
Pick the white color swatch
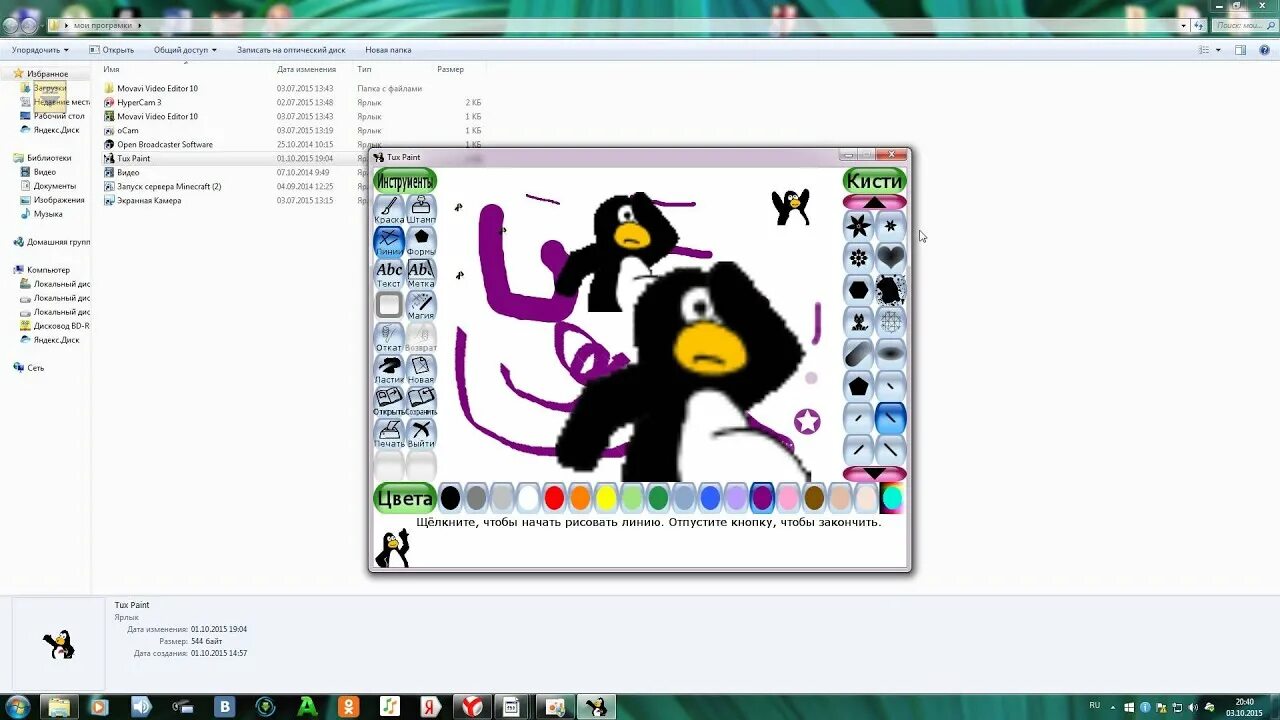pos(528,498)
